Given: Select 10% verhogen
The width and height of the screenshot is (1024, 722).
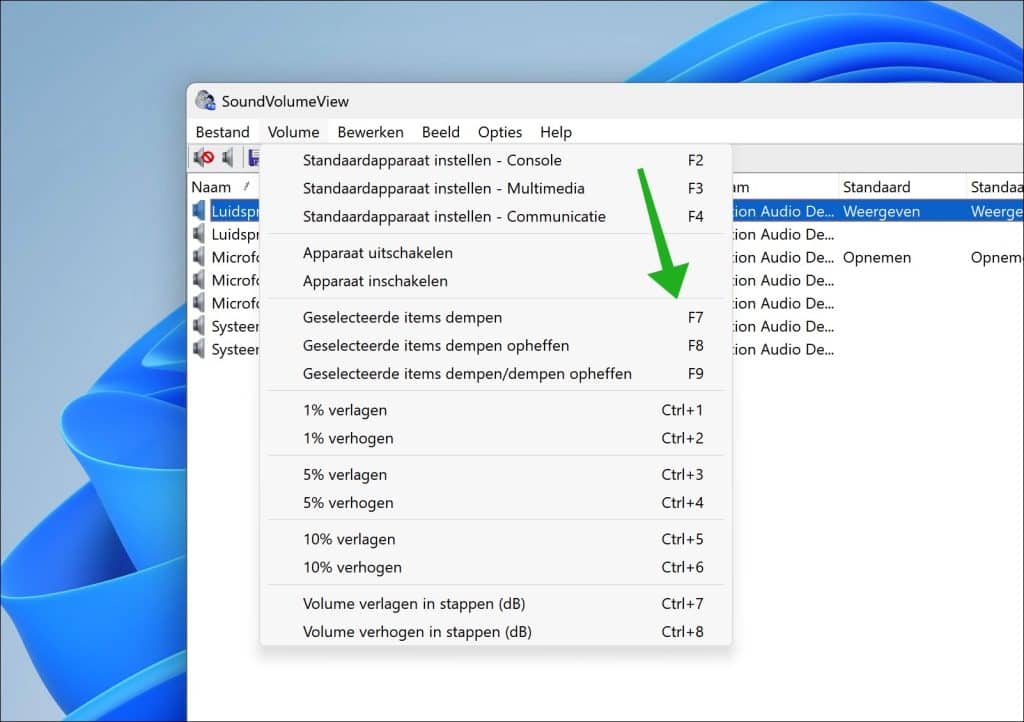Looking at the screenshot, I should pyautogui.click(x=496, y=567).
